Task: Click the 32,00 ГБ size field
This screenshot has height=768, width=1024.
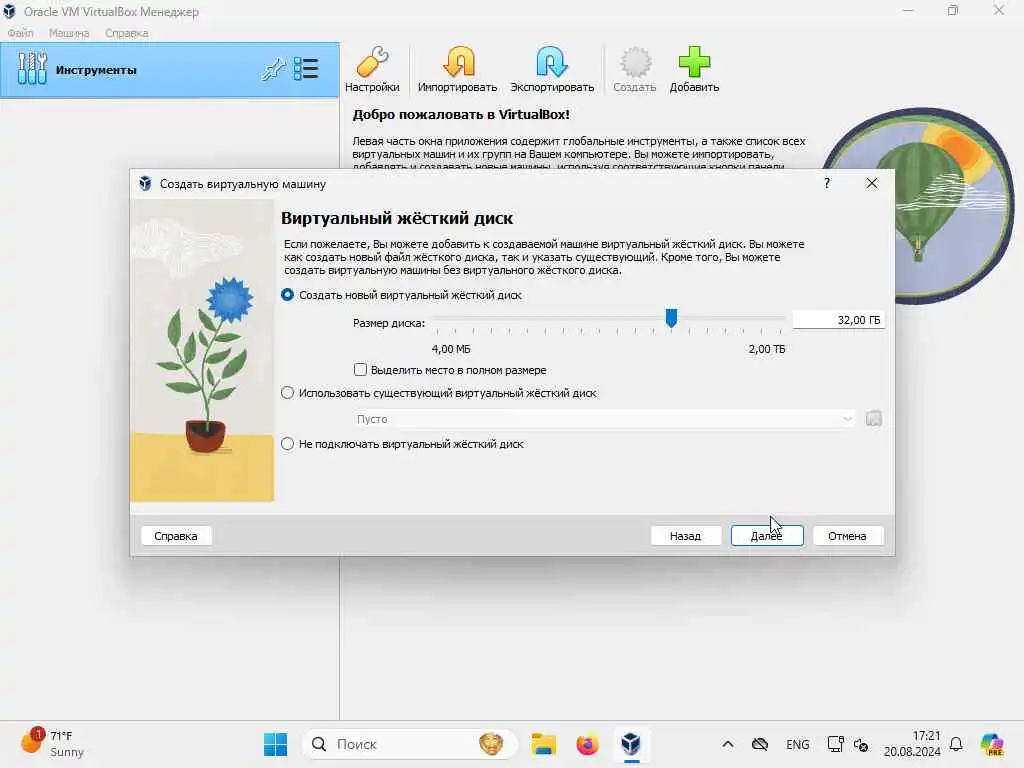Action: point(839,320)
